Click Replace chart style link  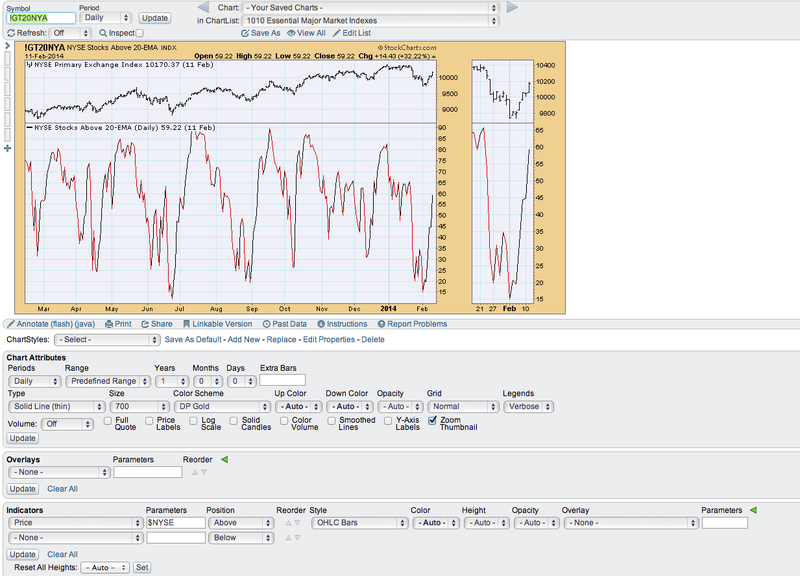click(281, 340)
